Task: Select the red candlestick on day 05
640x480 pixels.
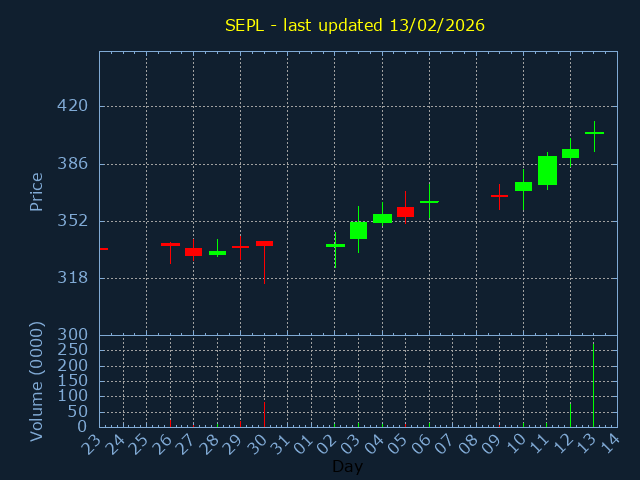Action: click(405, 212)
